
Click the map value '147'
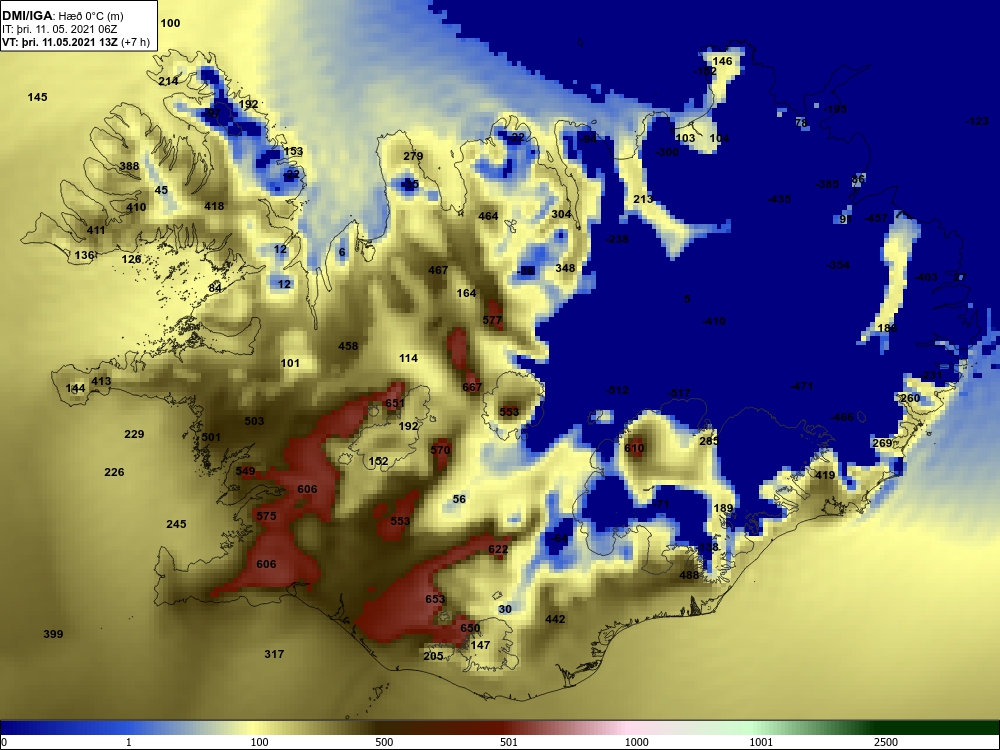[x=480, y=645]
